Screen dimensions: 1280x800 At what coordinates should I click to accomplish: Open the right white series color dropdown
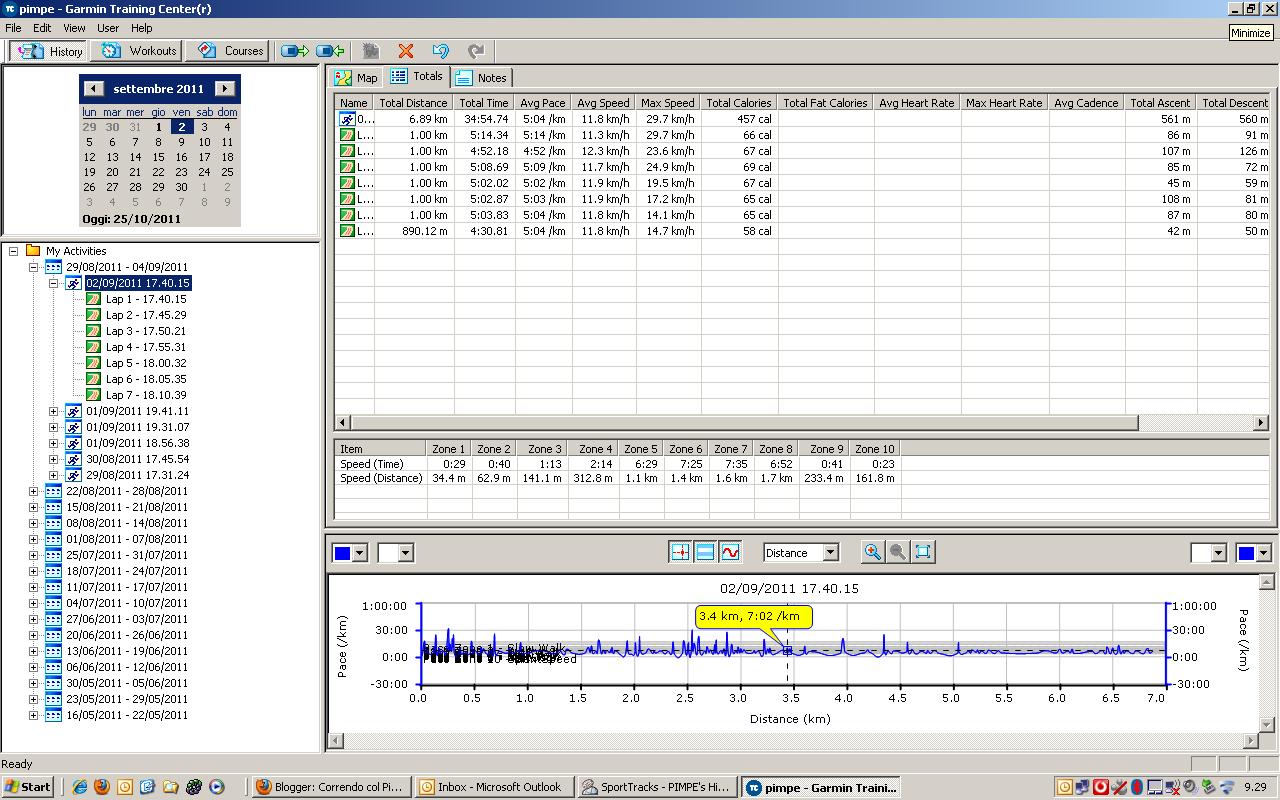click(x=1218, y=552)
